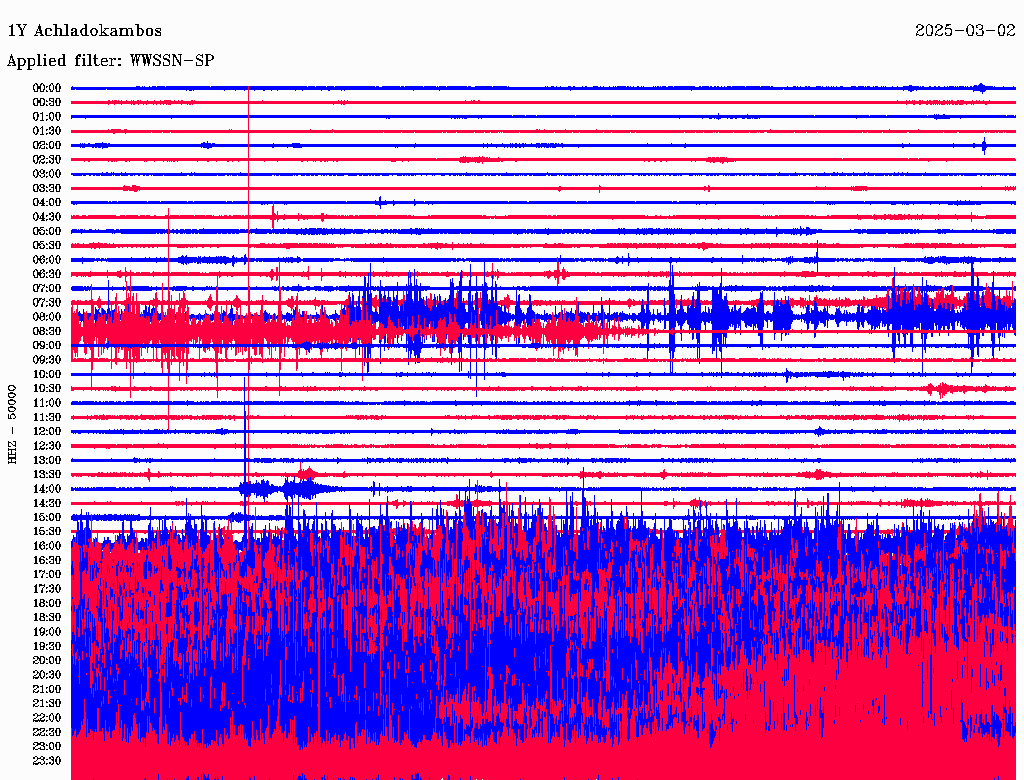Click the 07:30 time label
This screenshot has height=780, width=1024.
(x=47, y=303)
